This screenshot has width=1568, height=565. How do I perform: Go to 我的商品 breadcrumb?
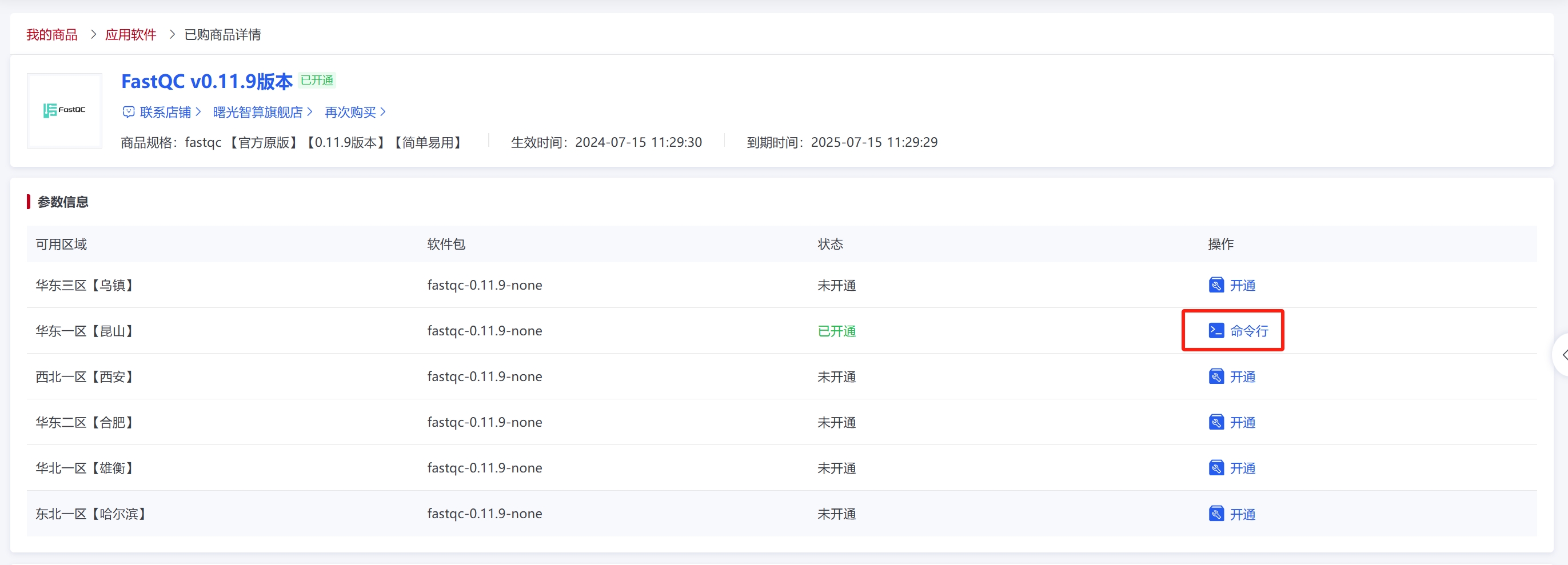(x=52, y=35)
